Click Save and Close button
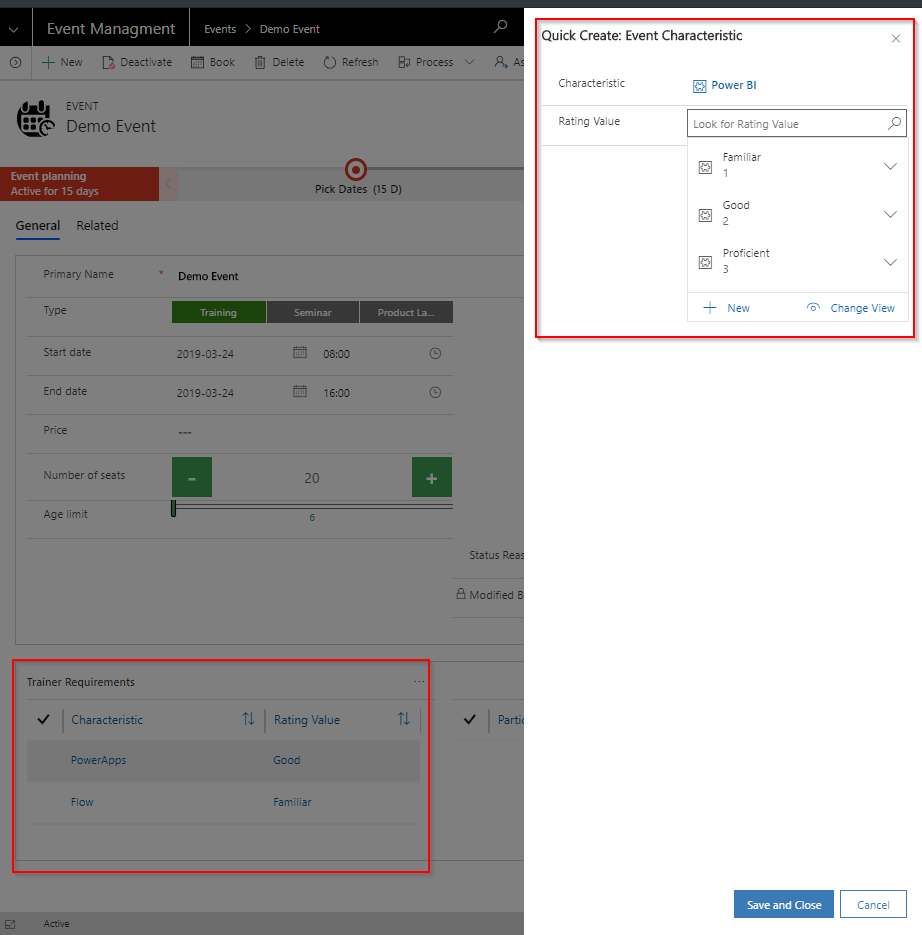The width and height of the screenshot is (922, 935). 783,905
